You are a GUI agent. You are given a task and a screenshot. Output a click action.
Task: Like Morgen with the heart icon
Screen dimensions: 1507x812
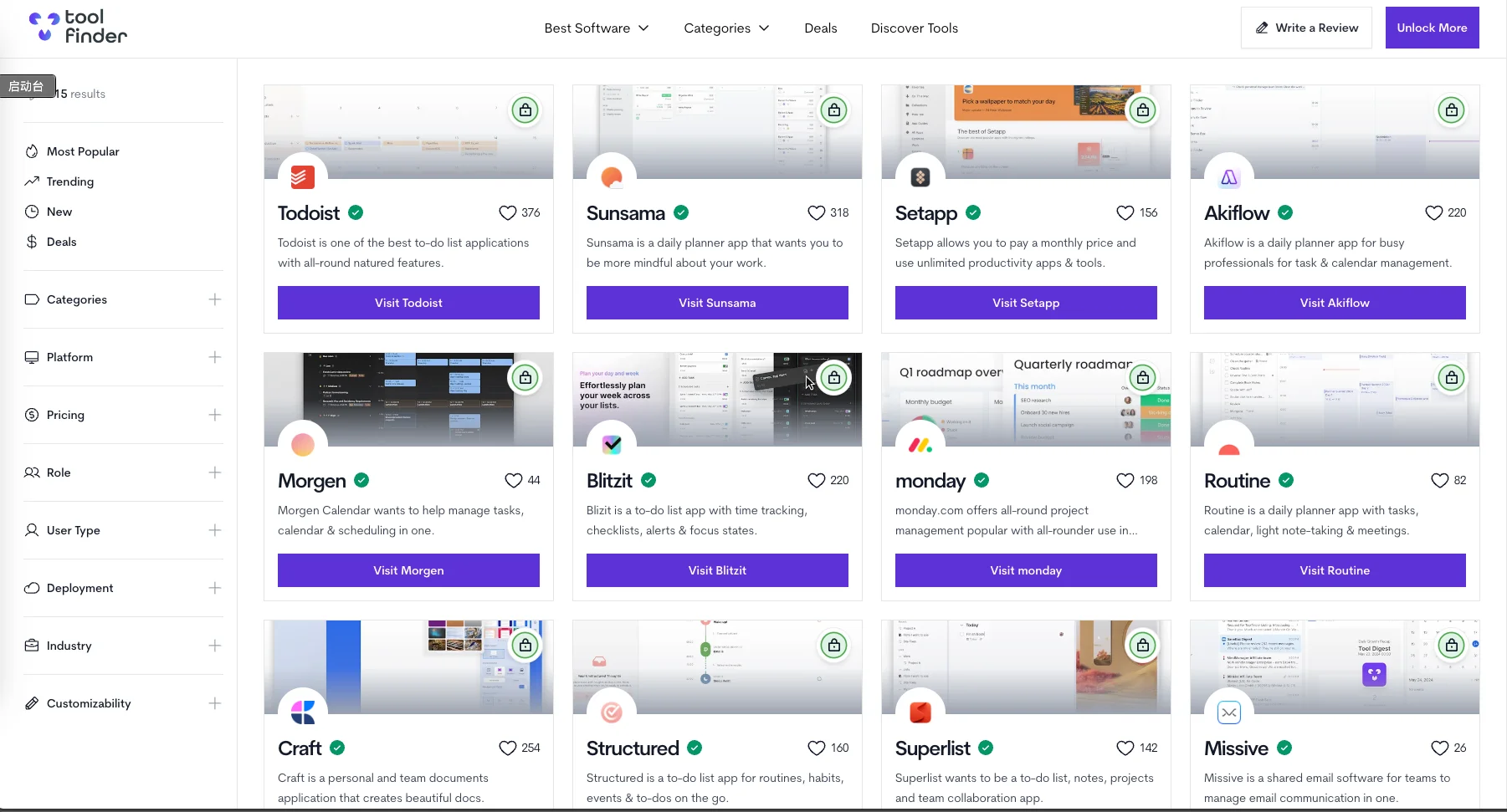pyautogui.click(x=514, y=480)
